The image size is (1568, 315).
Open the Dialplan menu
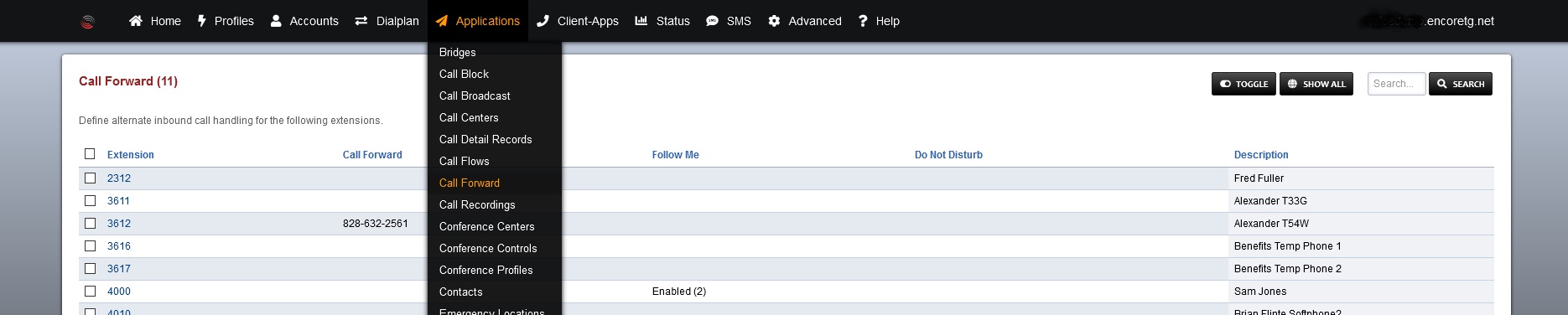[x=387, y=21]
